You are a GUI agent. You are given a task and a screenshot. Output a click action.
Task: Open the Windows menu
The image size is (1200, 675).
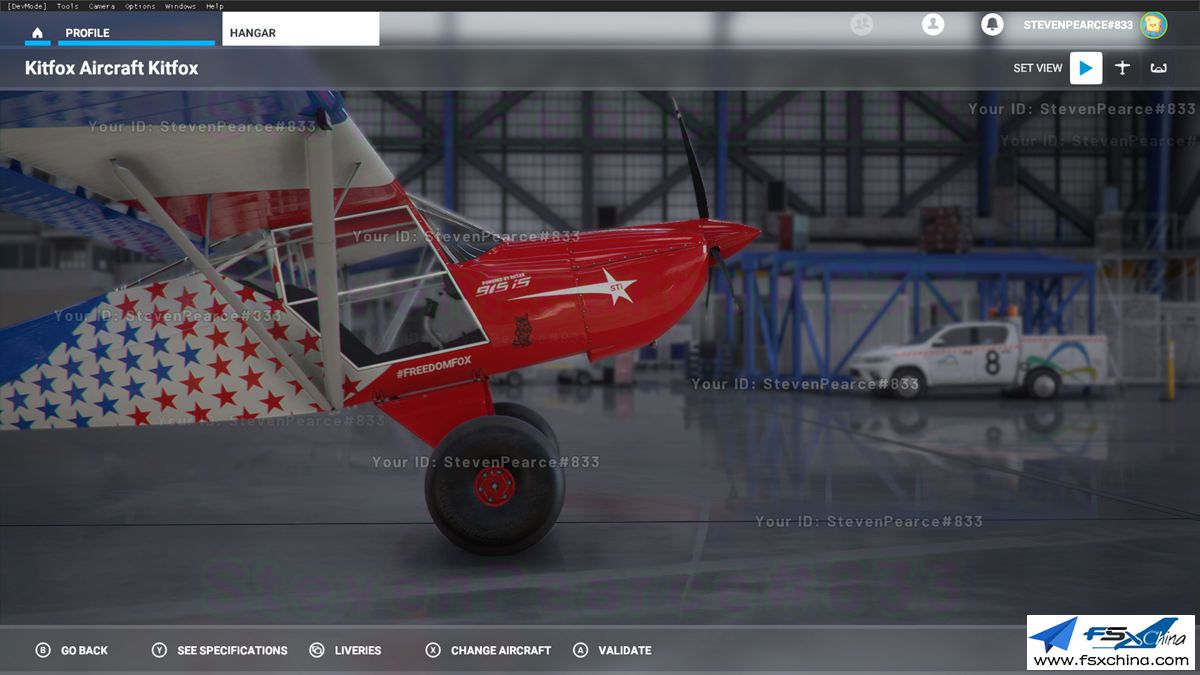tap(180, 6)
